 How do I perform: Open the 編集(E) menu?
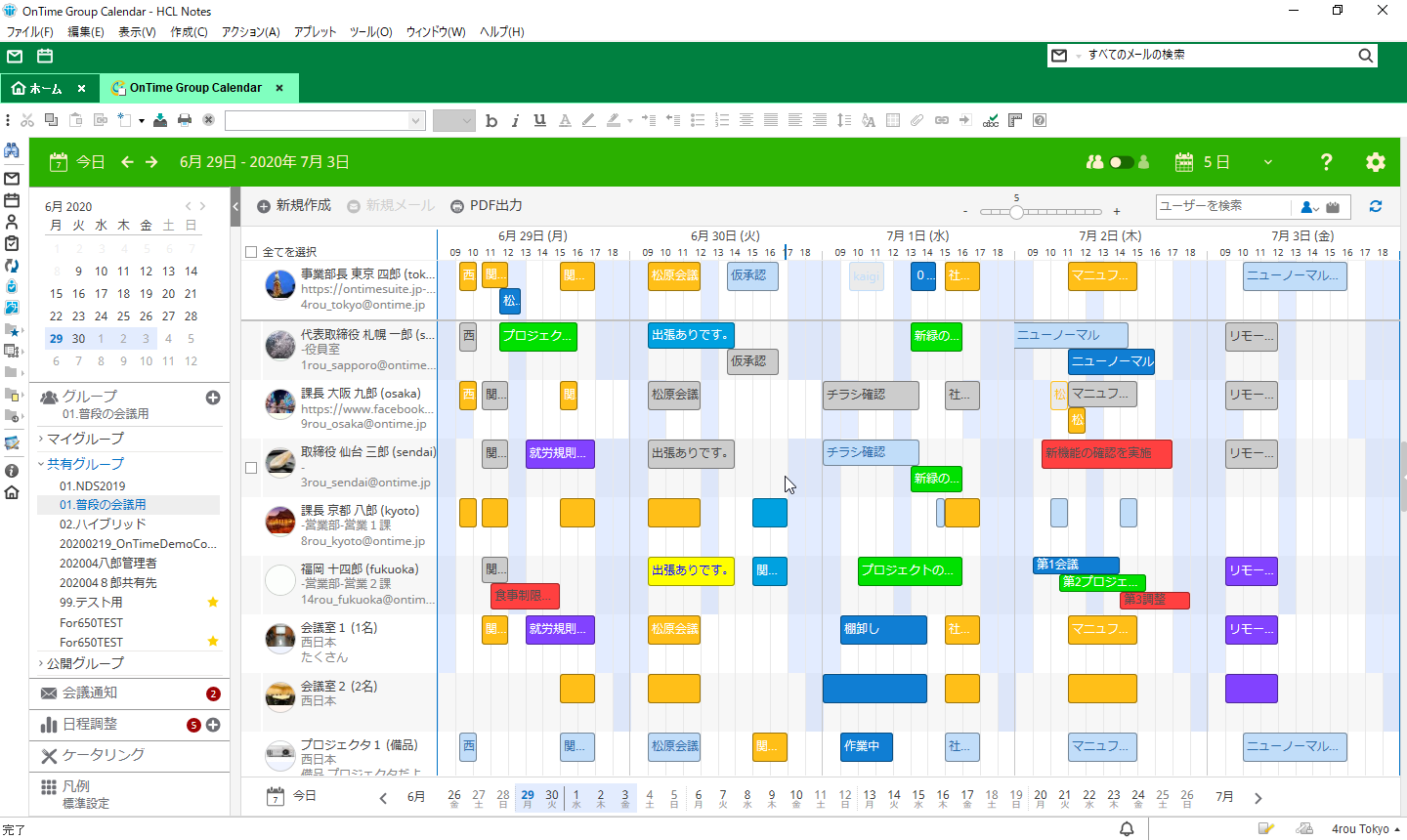86,32
